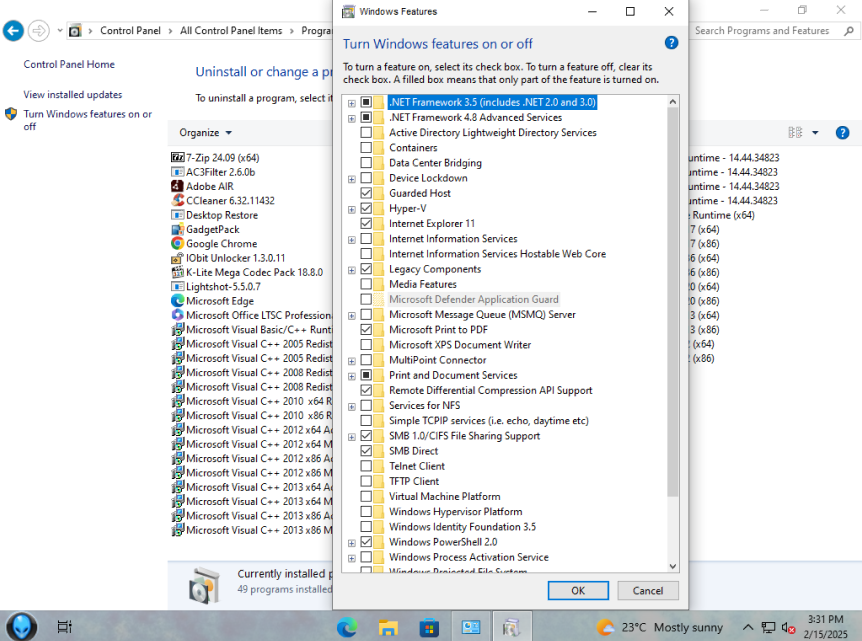Click the weather icon on the taskbar
Viewport: 862px width, 641px height.
click(605, 627)
